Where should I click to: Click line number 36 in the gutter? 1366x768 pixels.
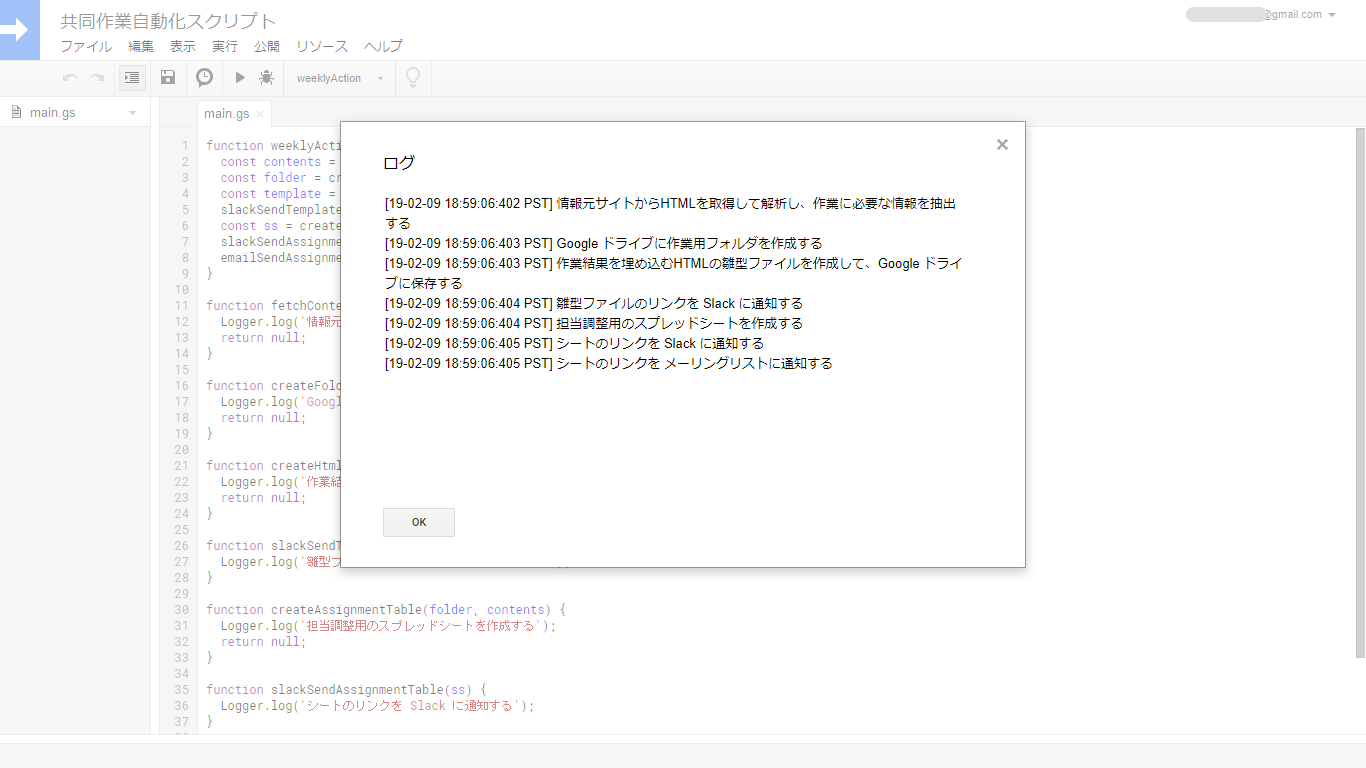pyautogui.click(x=182, y=706)
